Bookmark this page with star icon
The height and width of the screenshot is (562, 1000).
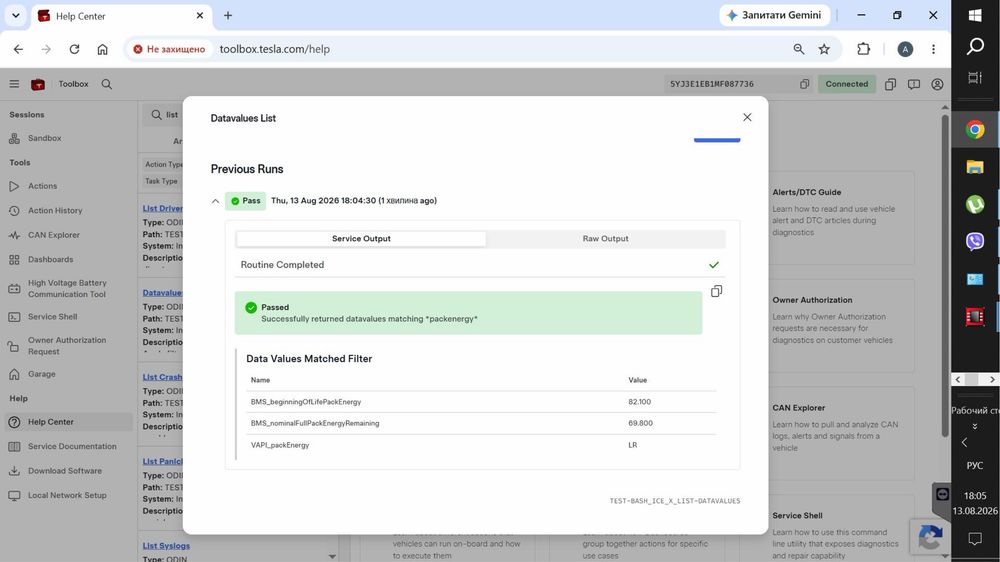tap(824, 49)
